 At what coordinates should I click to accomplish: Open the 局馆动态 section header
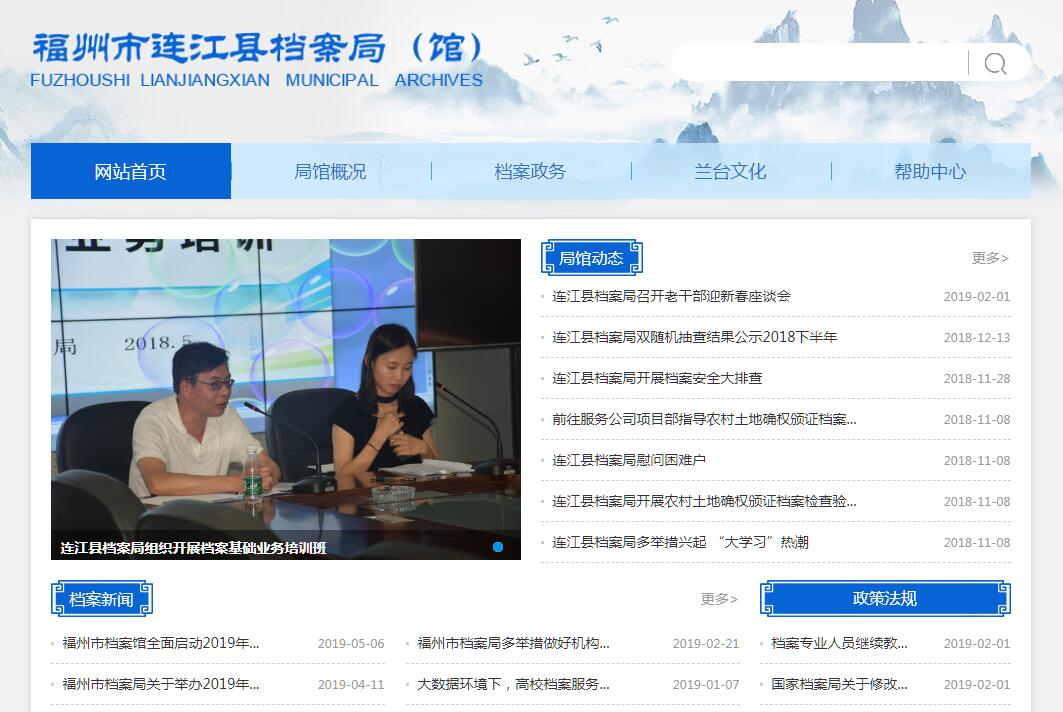coord(591,258)
